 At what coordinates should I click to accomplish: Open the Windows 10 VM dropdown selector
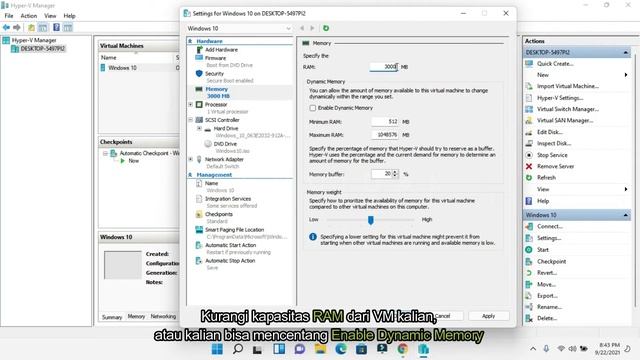tap(239, 29)
